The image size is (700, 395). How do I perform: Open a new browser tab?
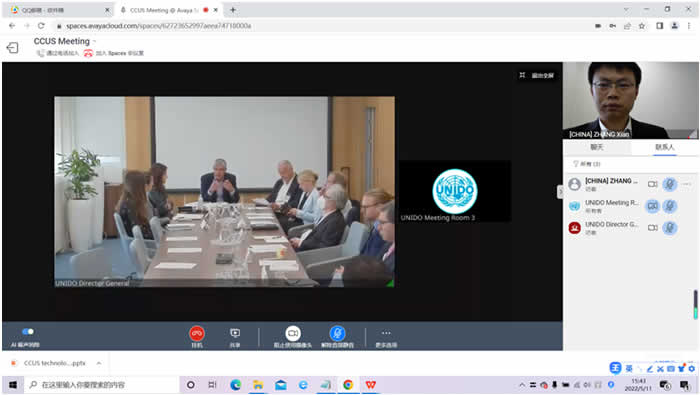click(233, 10)
